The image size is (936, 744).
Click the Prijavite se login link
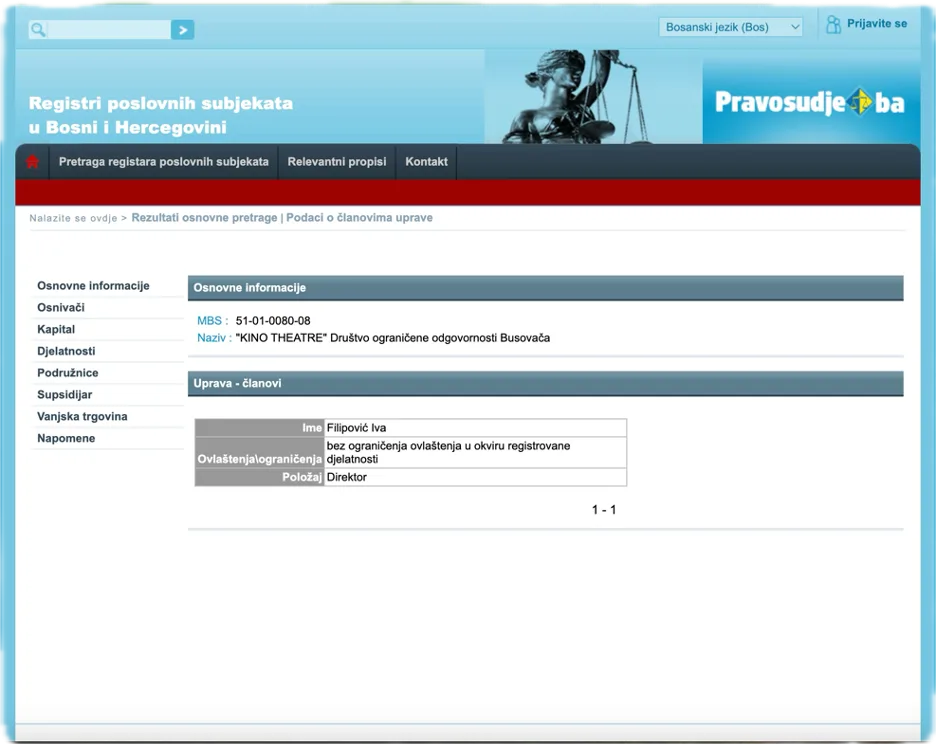point(877,24)
